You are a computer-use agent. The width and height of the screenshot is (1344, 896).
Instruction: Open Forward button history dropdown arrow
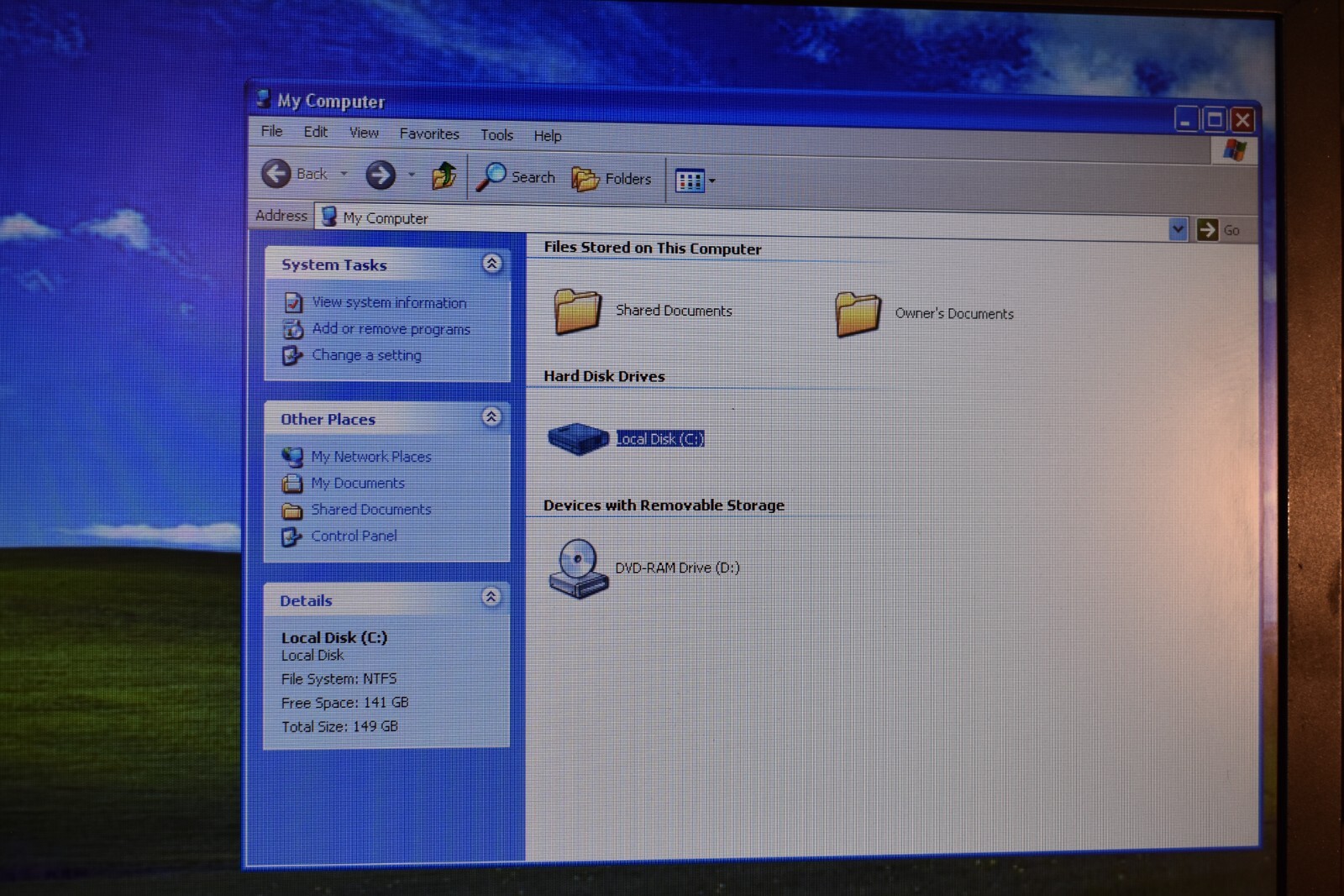tap(412, 175)
